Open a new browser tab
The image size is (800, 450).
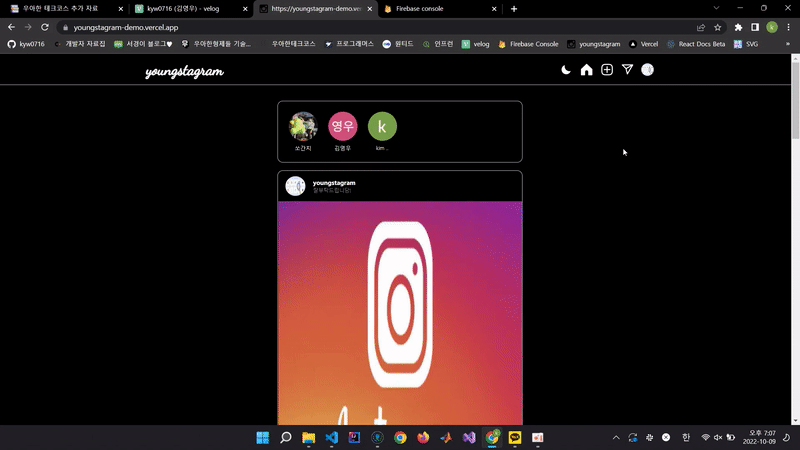(x=514, y=9)
